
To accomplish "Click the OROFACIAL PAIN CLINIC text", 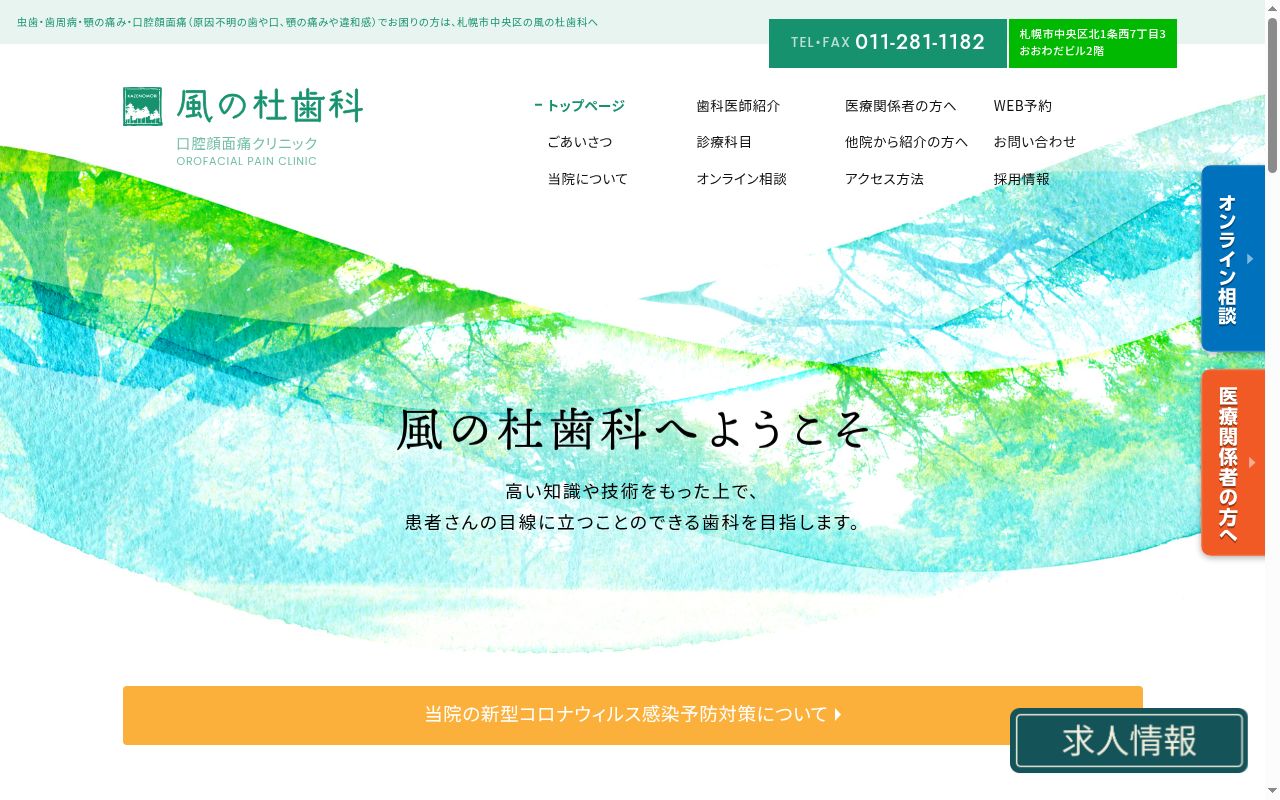I will (x=247, y=161).
